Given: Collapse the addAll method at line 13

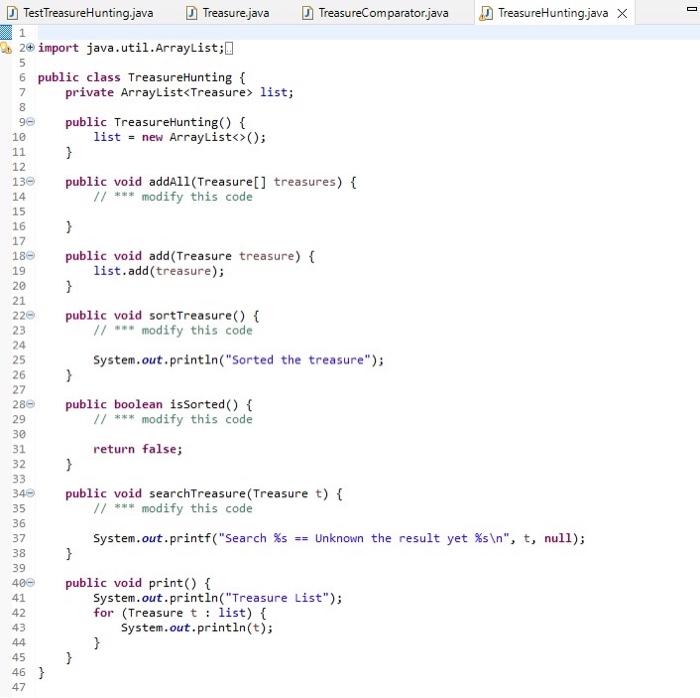Looking at the screenshot, I should 30,181.
